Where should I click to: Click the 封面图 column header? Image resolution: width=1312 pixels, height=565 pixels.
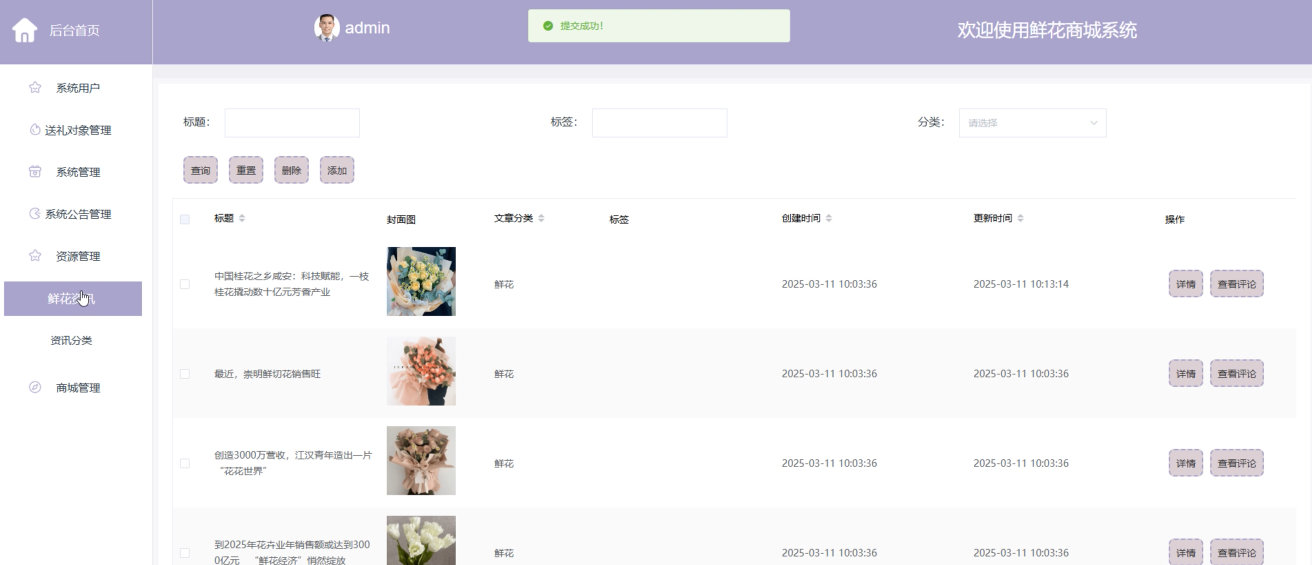[x=401, y=219]
